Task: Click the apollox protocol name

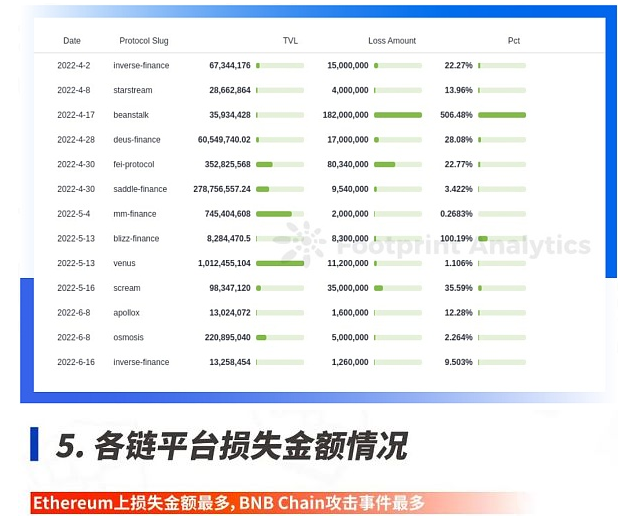Action: pos(127,313)
